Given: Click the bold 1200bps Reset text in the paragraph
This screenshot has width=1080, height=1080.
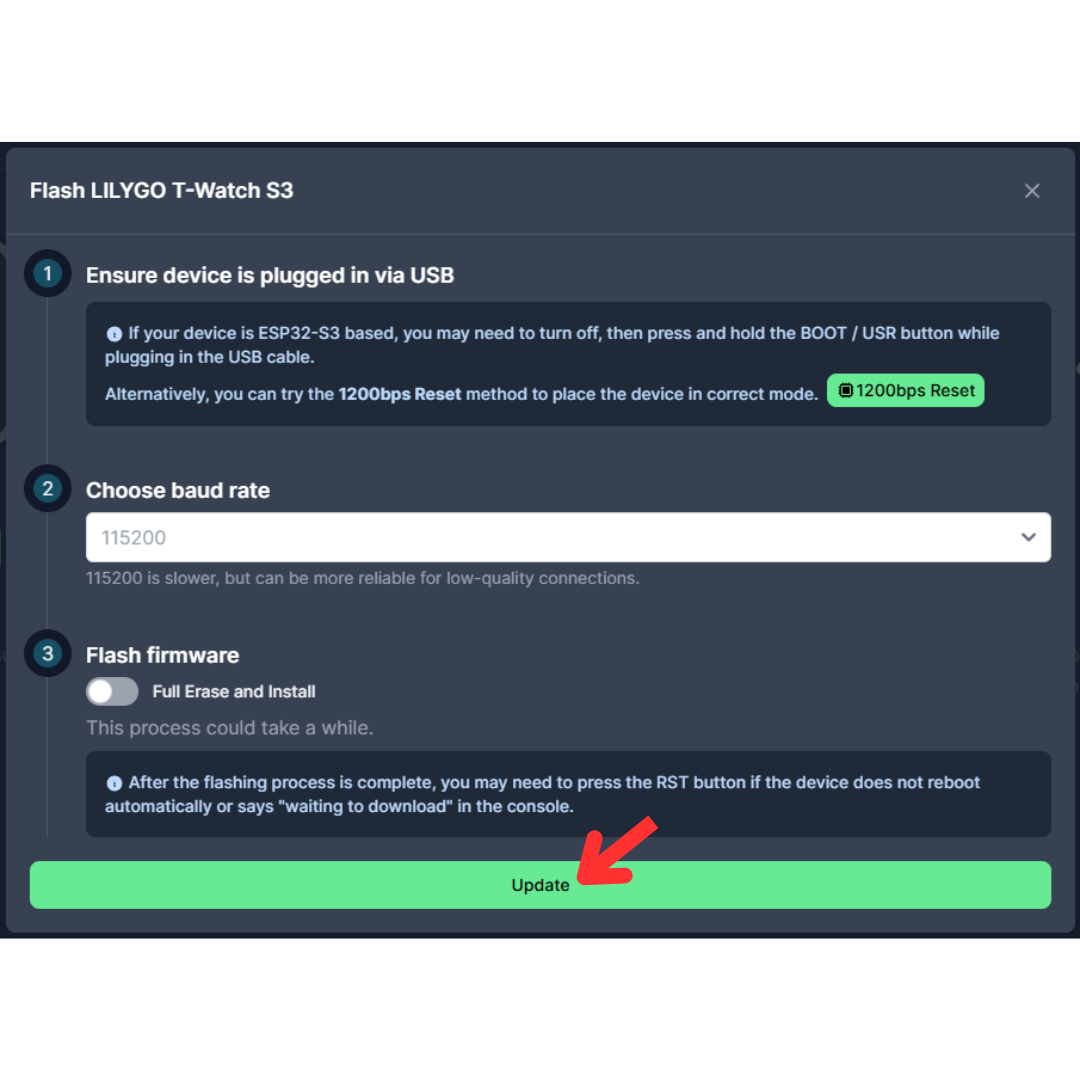Looking at the screenshot, I should 399,394.
